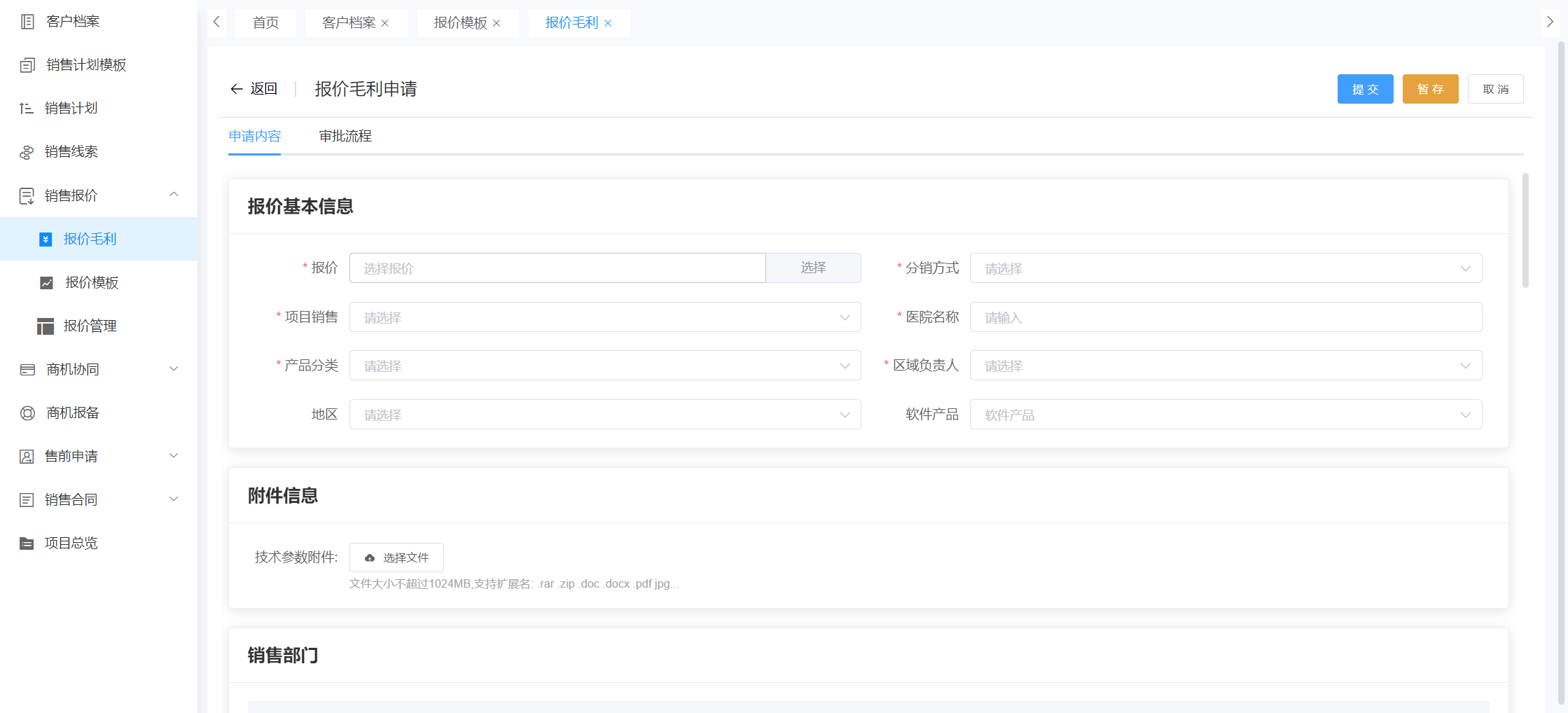
Task: Close the 报价模板 tab
Action: [497, 23]
